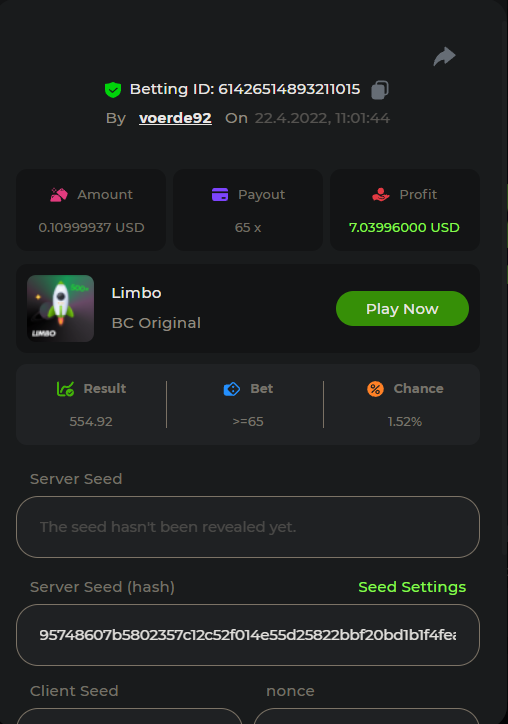Open voerde92 user profile link
The height and width of the screenshot is (724, 508).
(175, 118)
